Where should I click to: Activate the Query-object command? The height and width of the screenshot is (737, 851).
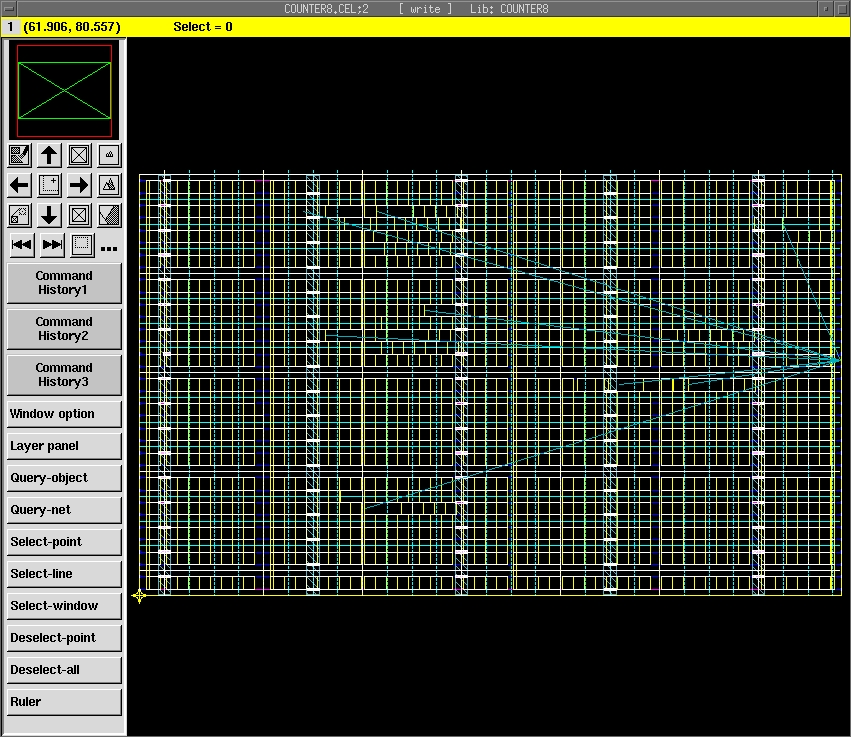[64, 478]
